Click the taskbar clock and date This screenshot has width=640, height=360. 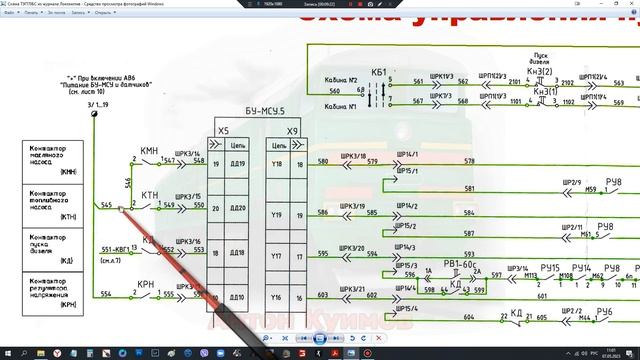pyautogui.click(x=611, y=353)
